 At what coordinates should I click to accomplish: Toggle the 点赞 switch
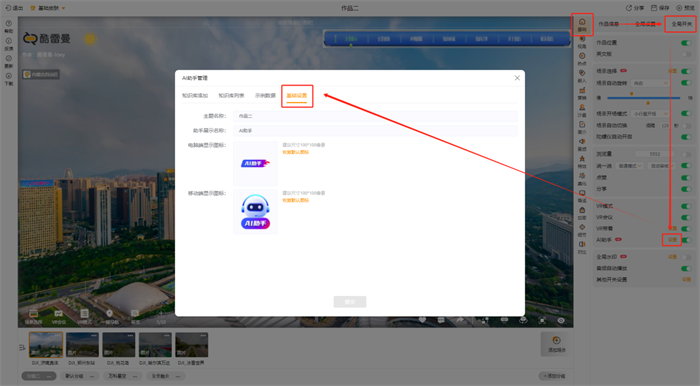tap(686, 178)
